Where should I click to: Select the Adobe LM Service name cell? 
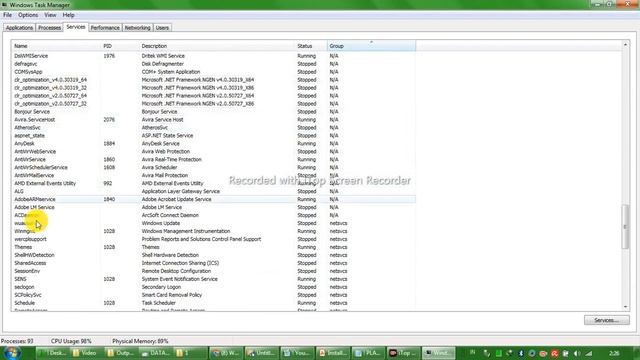pyautogui.click(x=34, y=207)
